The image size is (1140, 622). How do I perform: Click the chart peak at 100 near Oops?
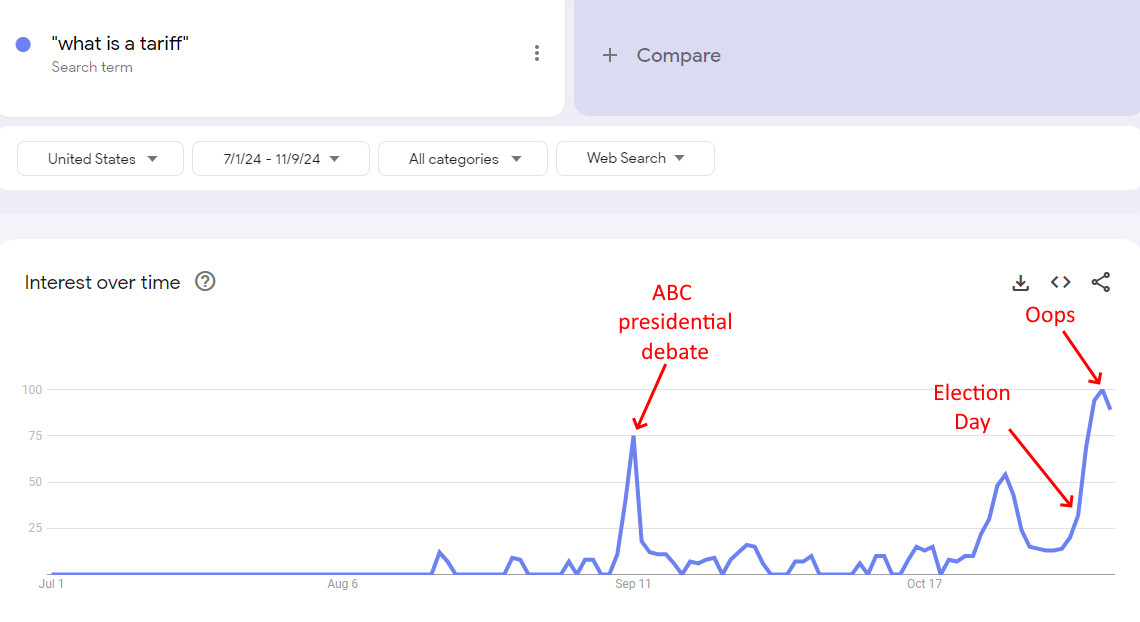(x=1103, y=391)
